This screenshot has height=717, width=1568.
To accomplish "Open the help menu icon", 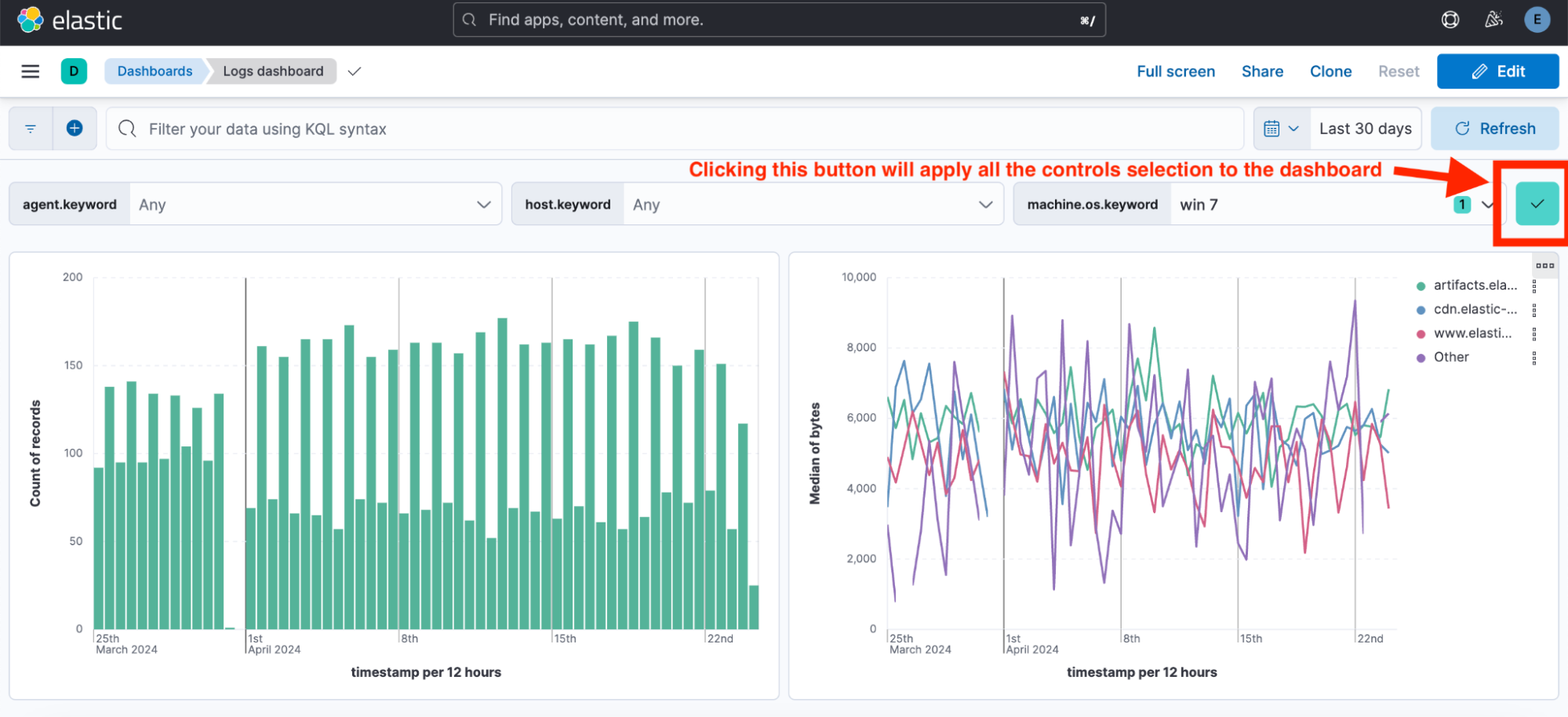I will point(1450,20).
